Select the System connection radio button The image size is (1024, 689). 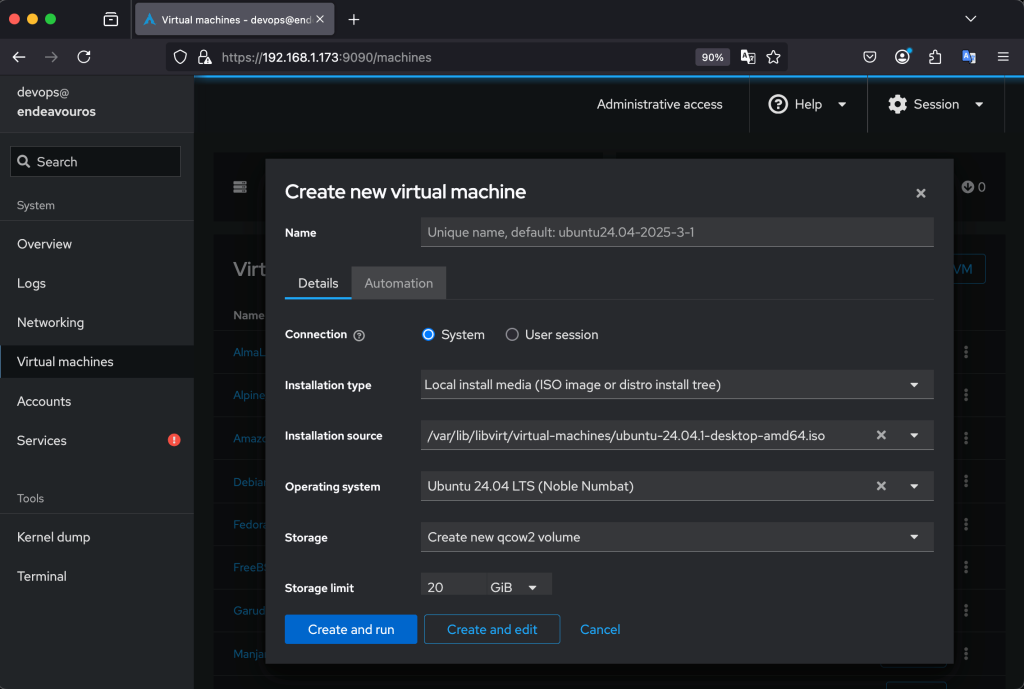point(429,335)
